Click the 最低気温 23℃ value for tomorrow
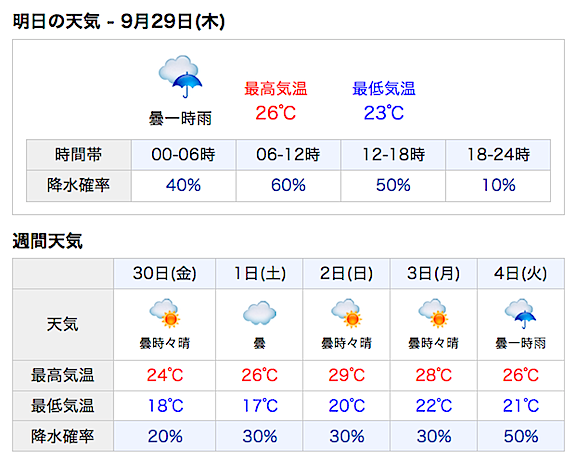The image size is (576, 460). tap(384, 113)
